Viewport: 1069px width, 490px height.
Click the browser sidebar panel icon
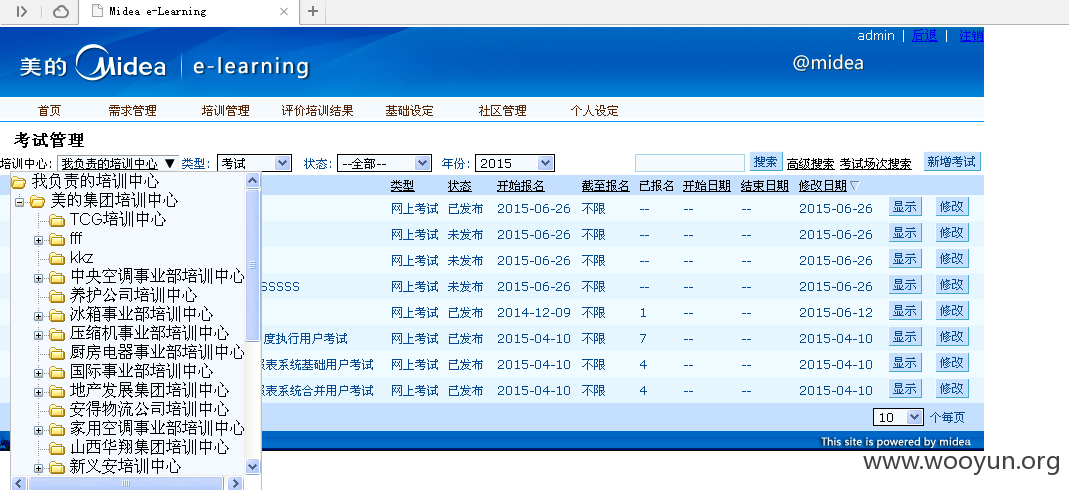click(22, 11)
